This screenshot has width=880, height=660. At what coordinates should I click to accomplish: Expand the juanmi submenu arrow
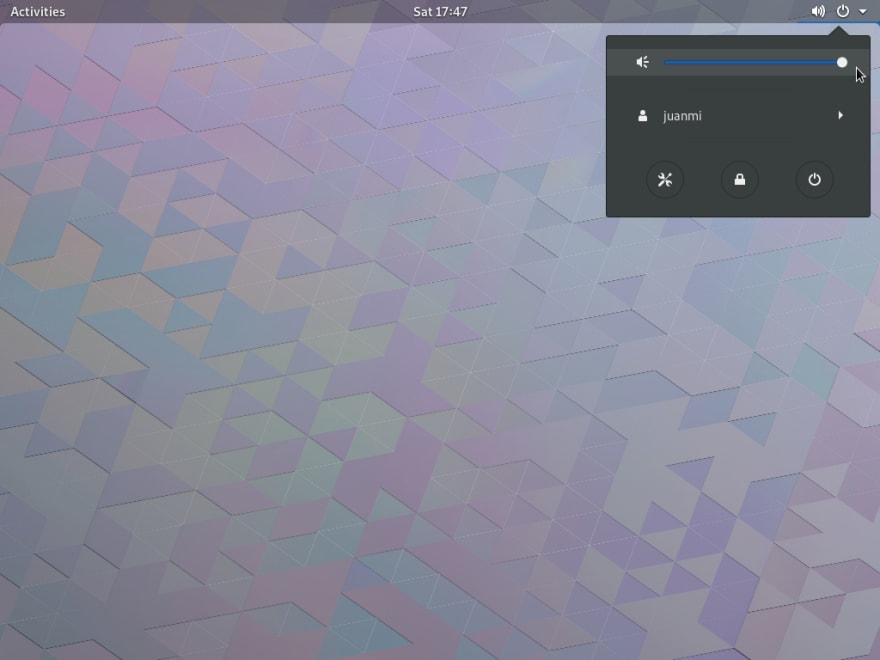click(x=840, y=116)
